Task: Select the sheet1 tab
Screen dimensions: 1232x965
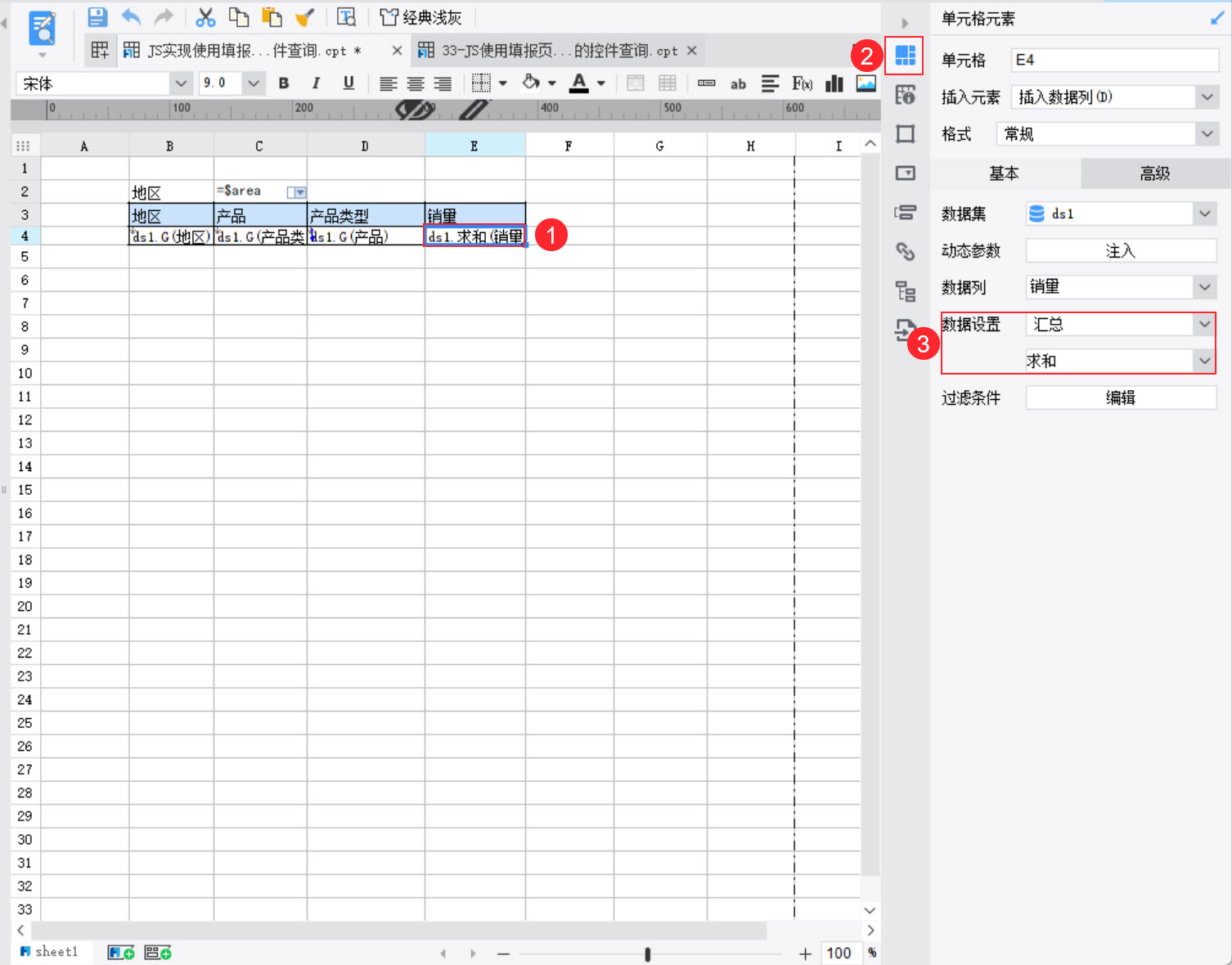Action: [x=50, y=952]
